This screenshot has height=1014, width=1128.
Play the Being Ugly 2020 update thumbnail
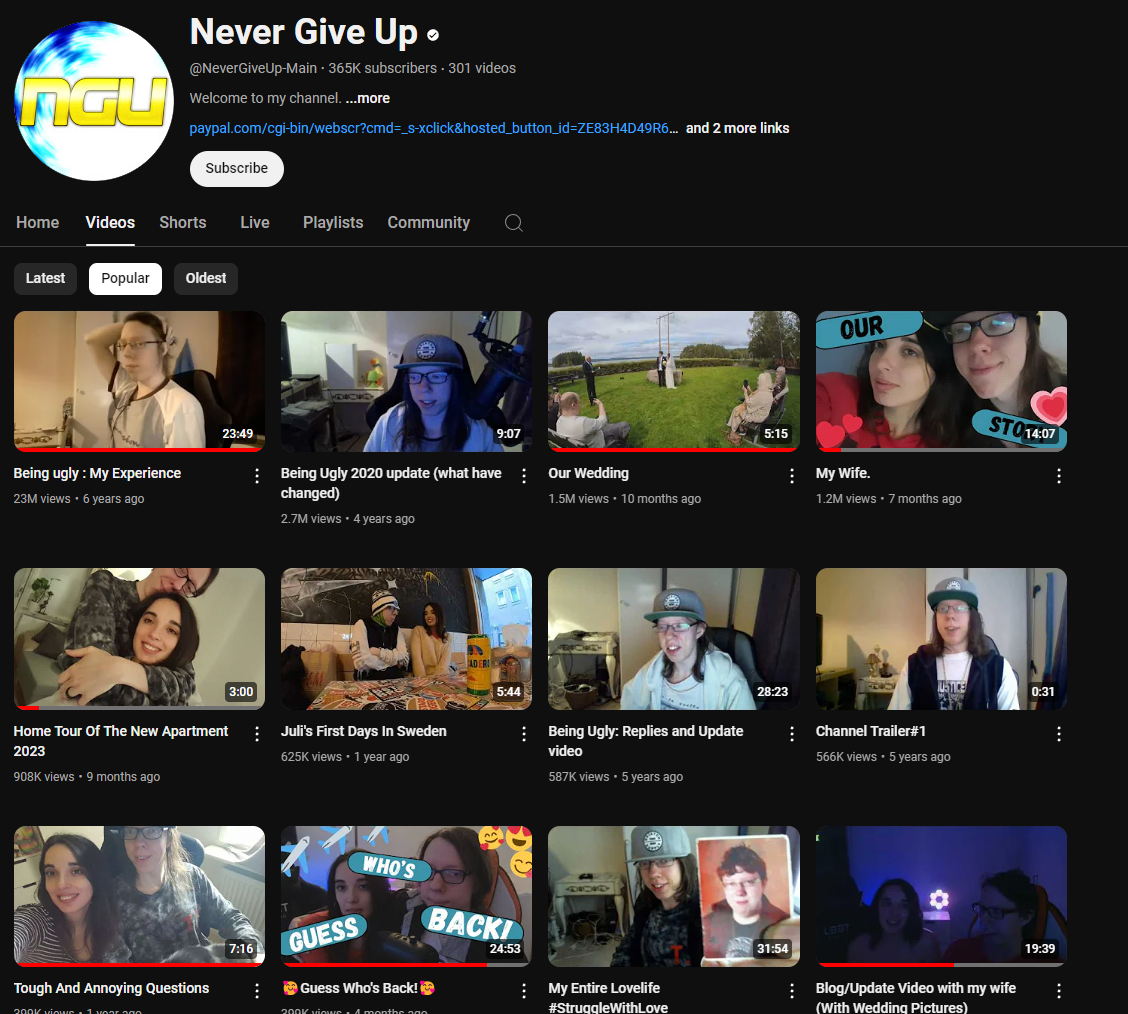(406, 381)
